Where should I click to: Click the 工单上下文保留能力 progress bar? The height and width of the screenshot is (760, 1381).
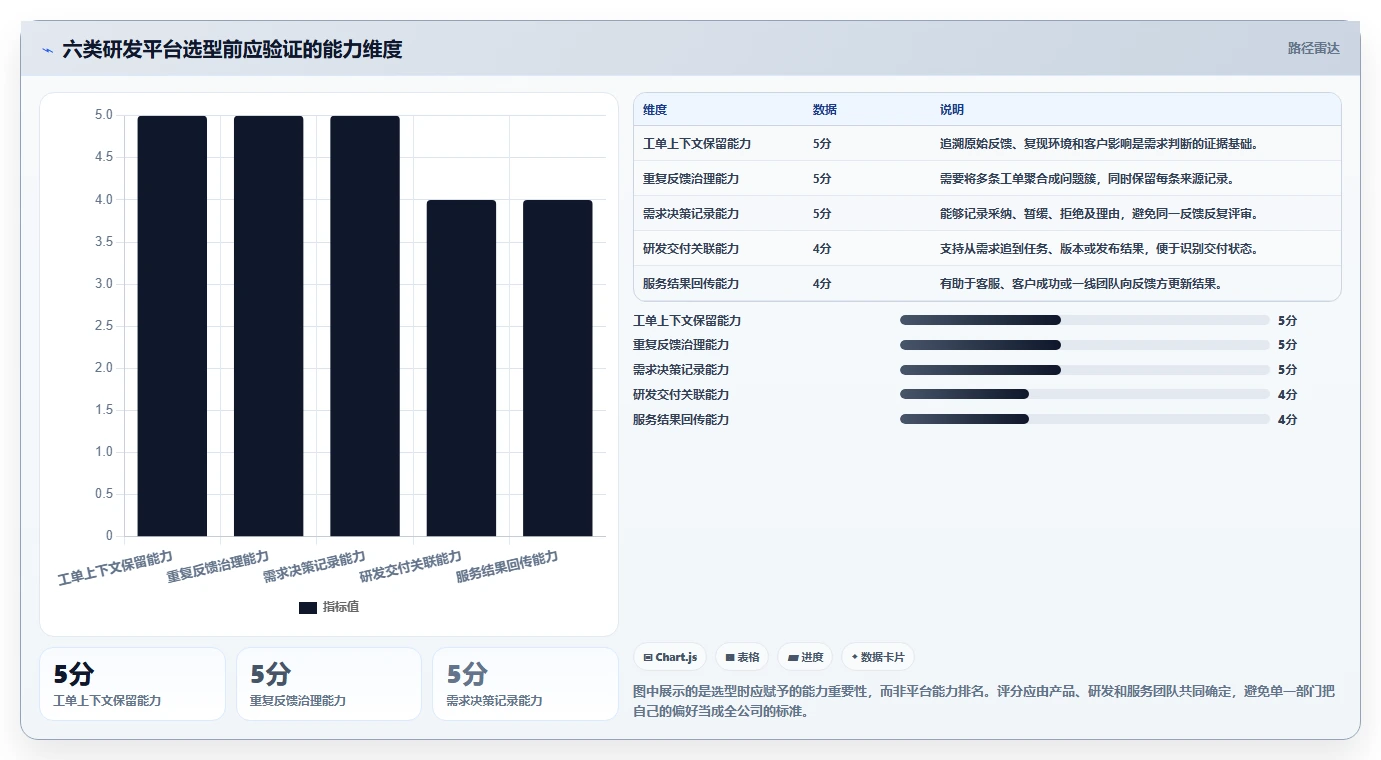(1084, 320)
